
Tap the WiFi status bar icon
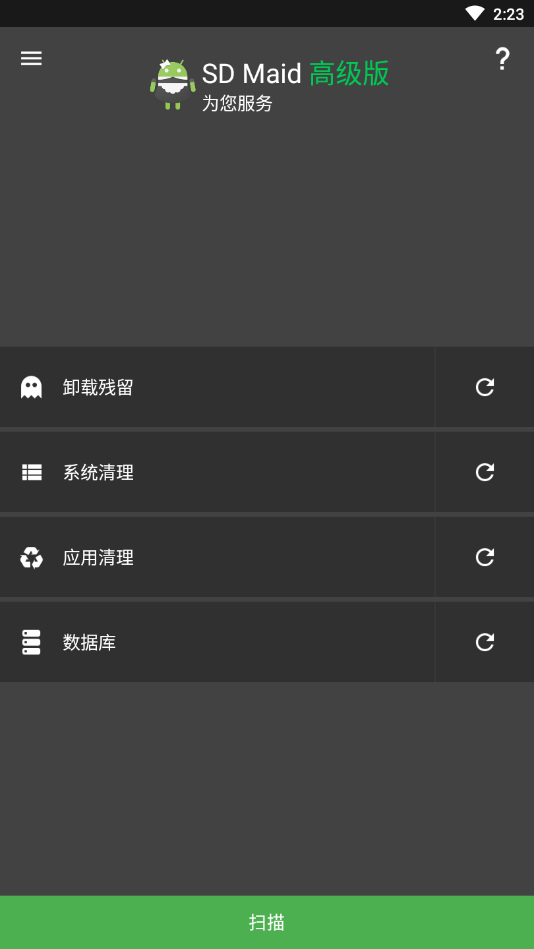point(475,13)
